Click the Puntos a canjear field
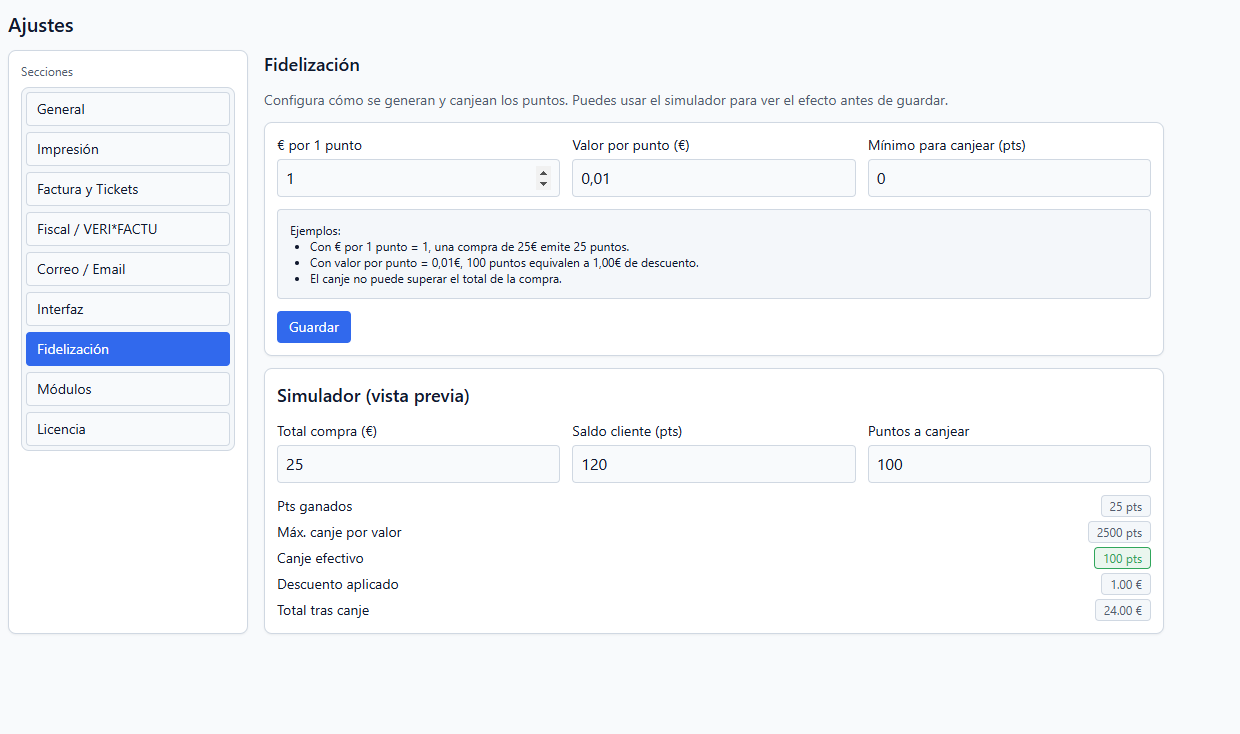1240x734 pixels. click(x=1008, y=464)
